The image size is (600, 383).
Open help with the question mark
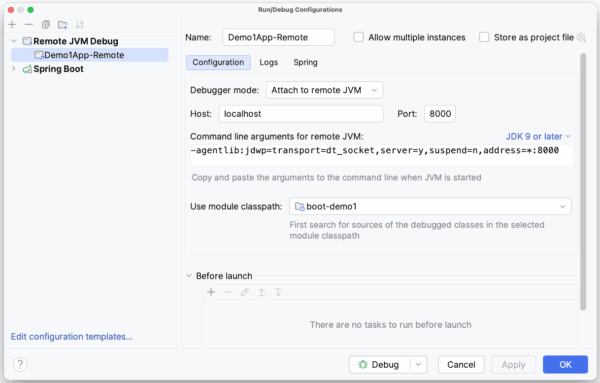(20, 364)
